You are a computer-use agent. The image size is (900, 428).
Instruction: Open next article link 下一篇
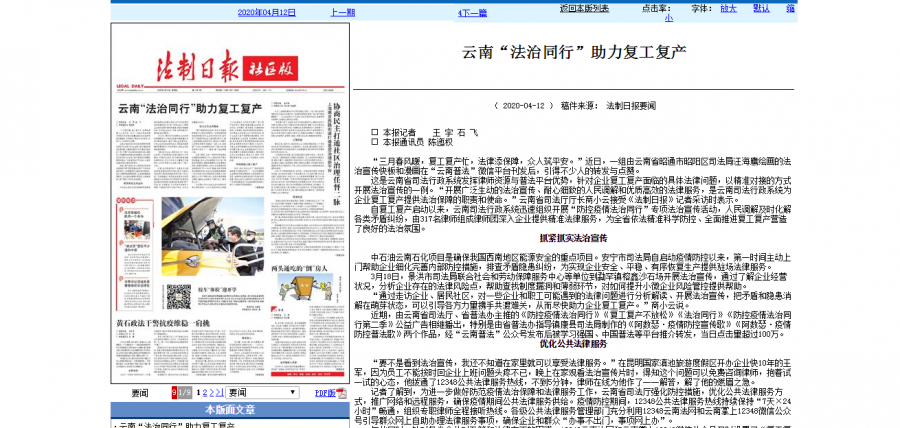(x=474, y=13)
